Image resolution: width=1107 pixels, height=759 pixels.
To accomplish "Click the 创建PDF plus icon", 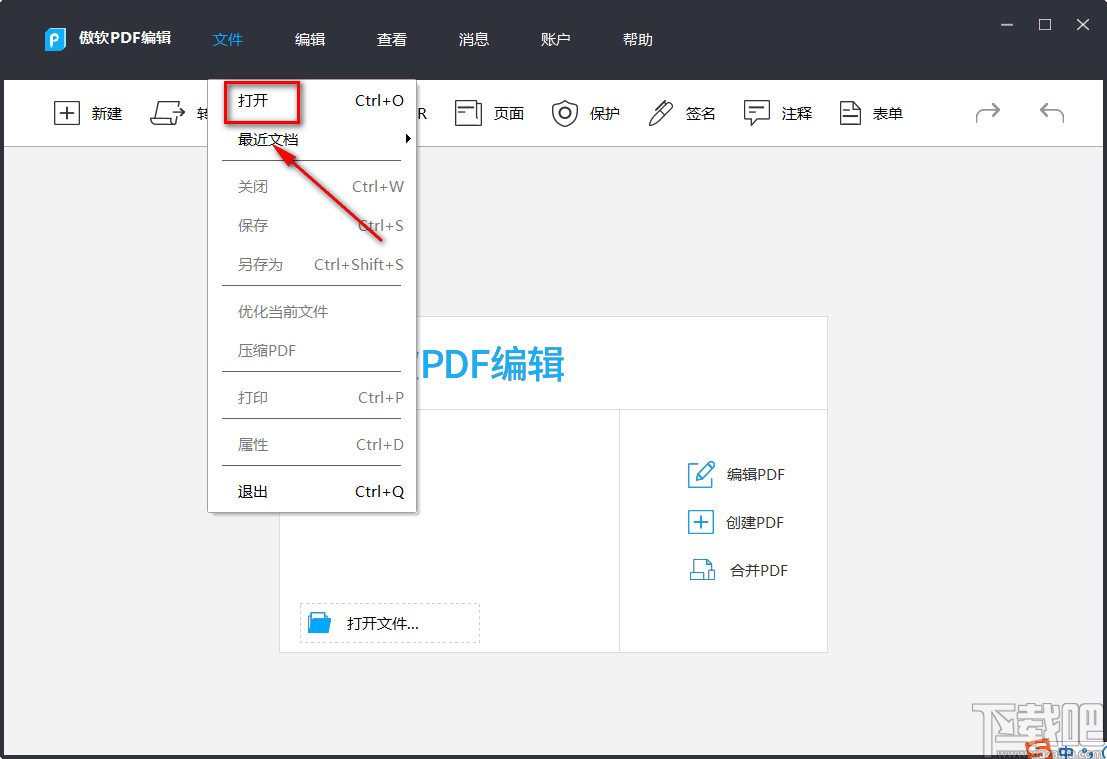I will click(x=701, y=522).
